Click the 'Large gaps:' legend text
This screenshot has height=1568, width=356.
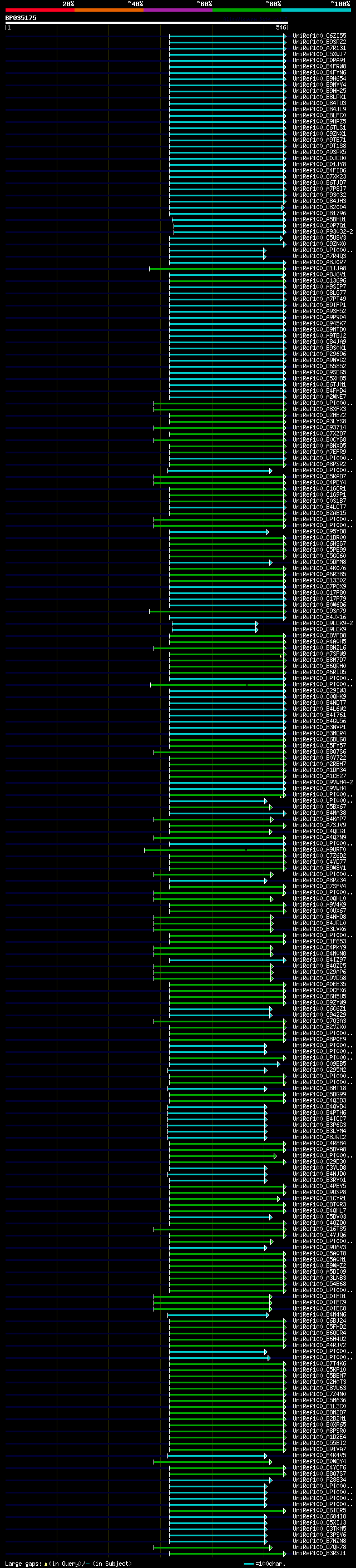[x=23, y=1563]
